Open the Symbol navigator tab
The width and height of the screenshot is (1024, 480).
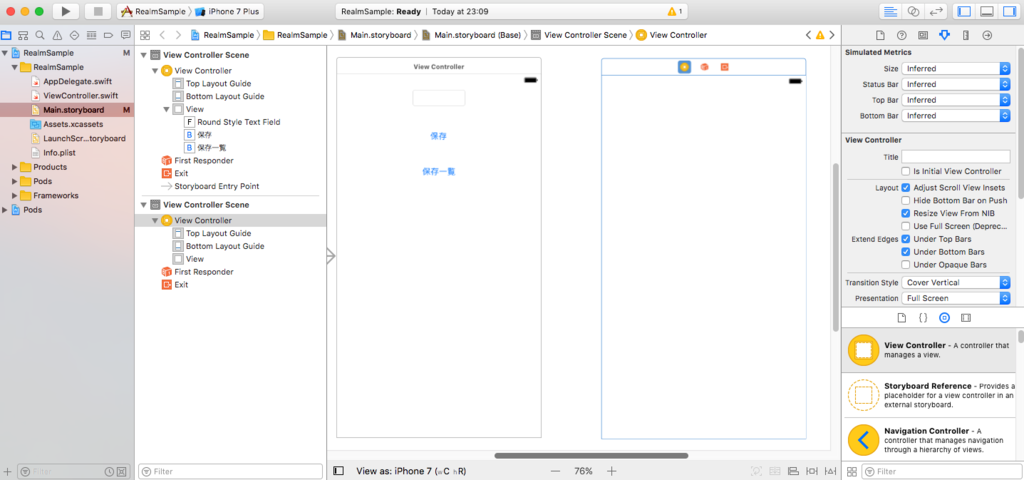(x=24, y=35)
